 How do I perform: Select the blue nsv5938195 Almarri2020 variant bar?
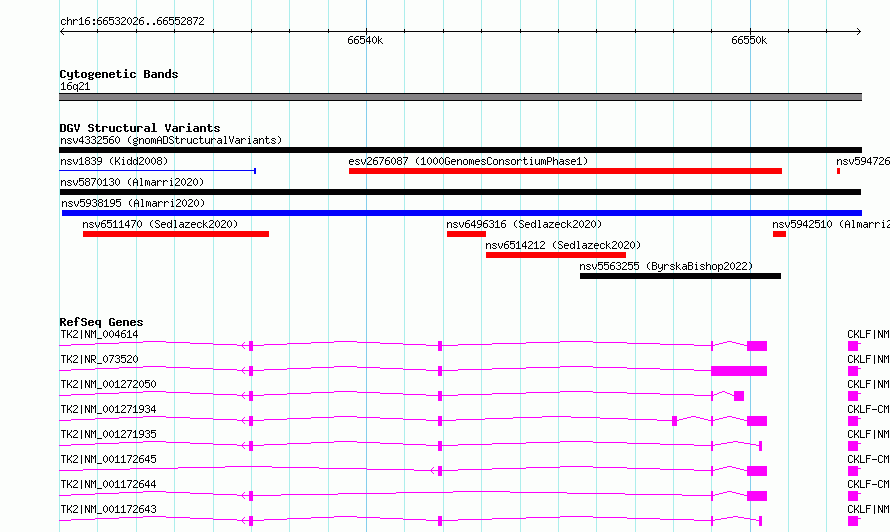coord(461,213)
